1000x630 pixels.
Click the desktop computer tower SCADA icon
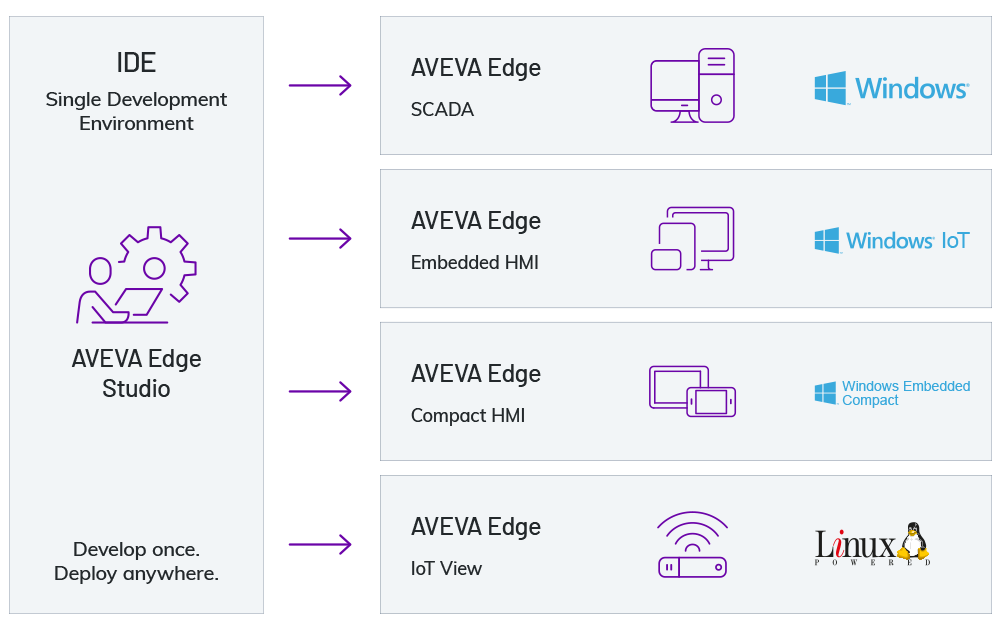pyautogui.click(x=692, y=86)
